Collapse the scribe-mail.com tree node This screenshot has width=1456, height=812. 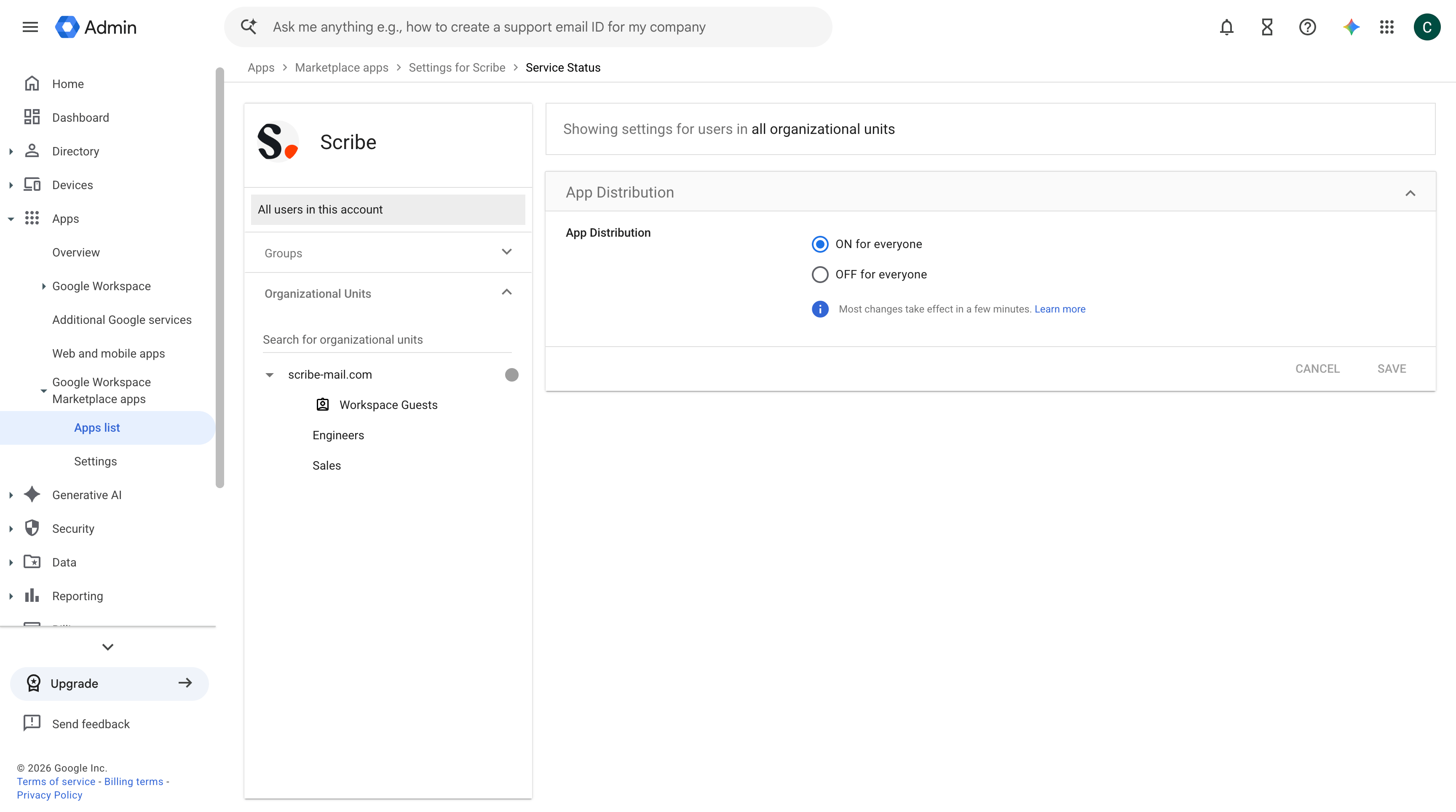pyautogui.click(x=270, y=375)
